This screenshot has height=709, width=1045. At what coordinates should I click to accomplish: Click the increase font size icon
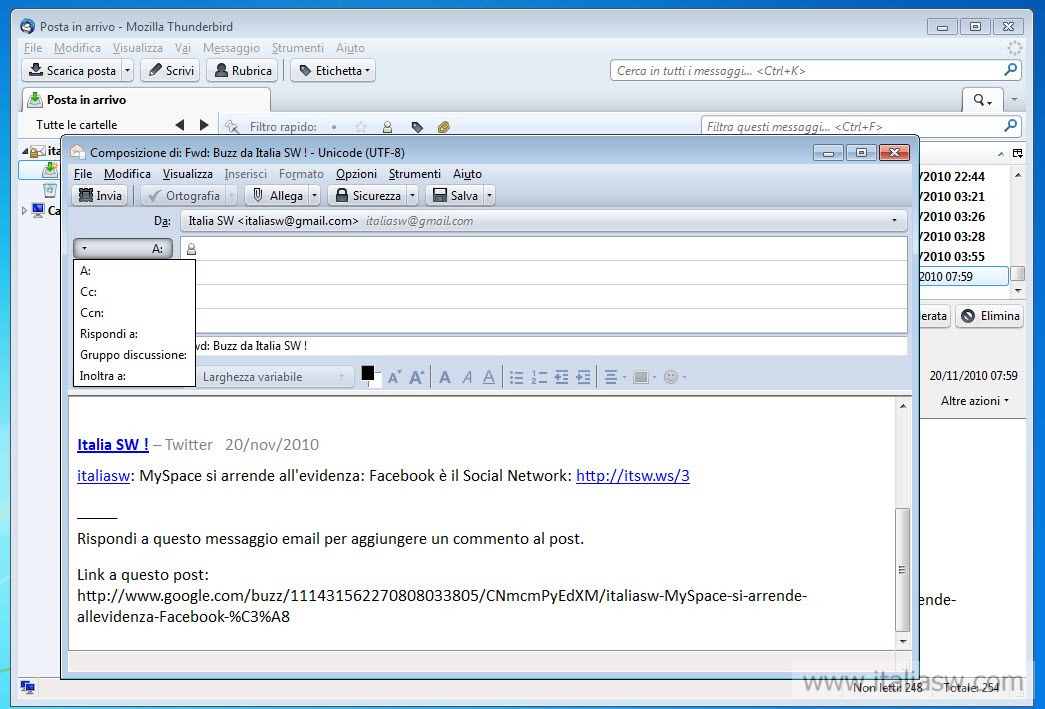click(x=417, y=377)
